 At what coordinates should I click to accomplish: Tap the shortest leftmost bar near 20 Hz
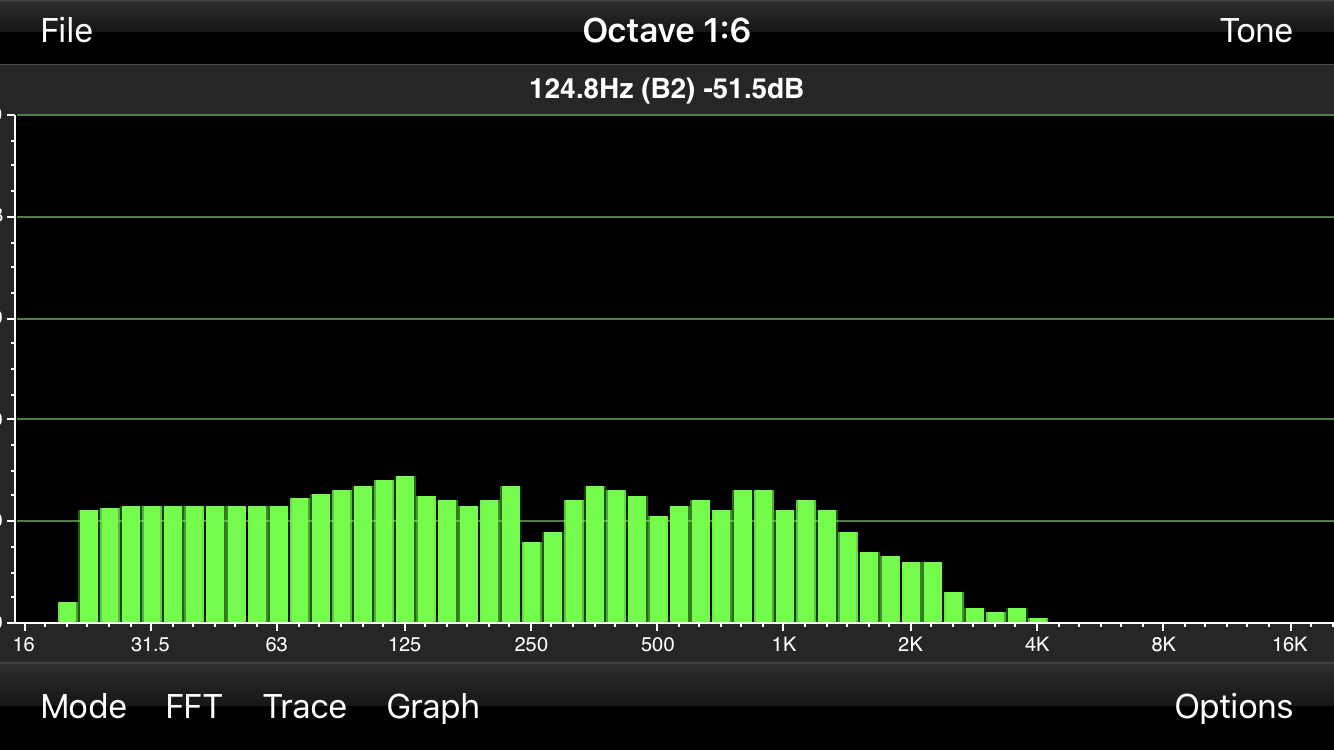point(68,612)
